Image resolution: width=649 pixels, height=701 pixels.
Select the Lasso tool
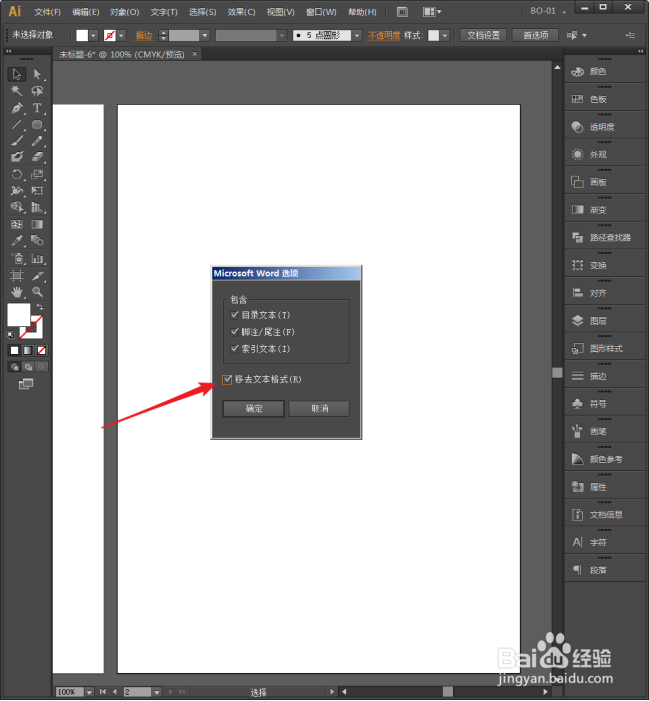pos(37,91)
